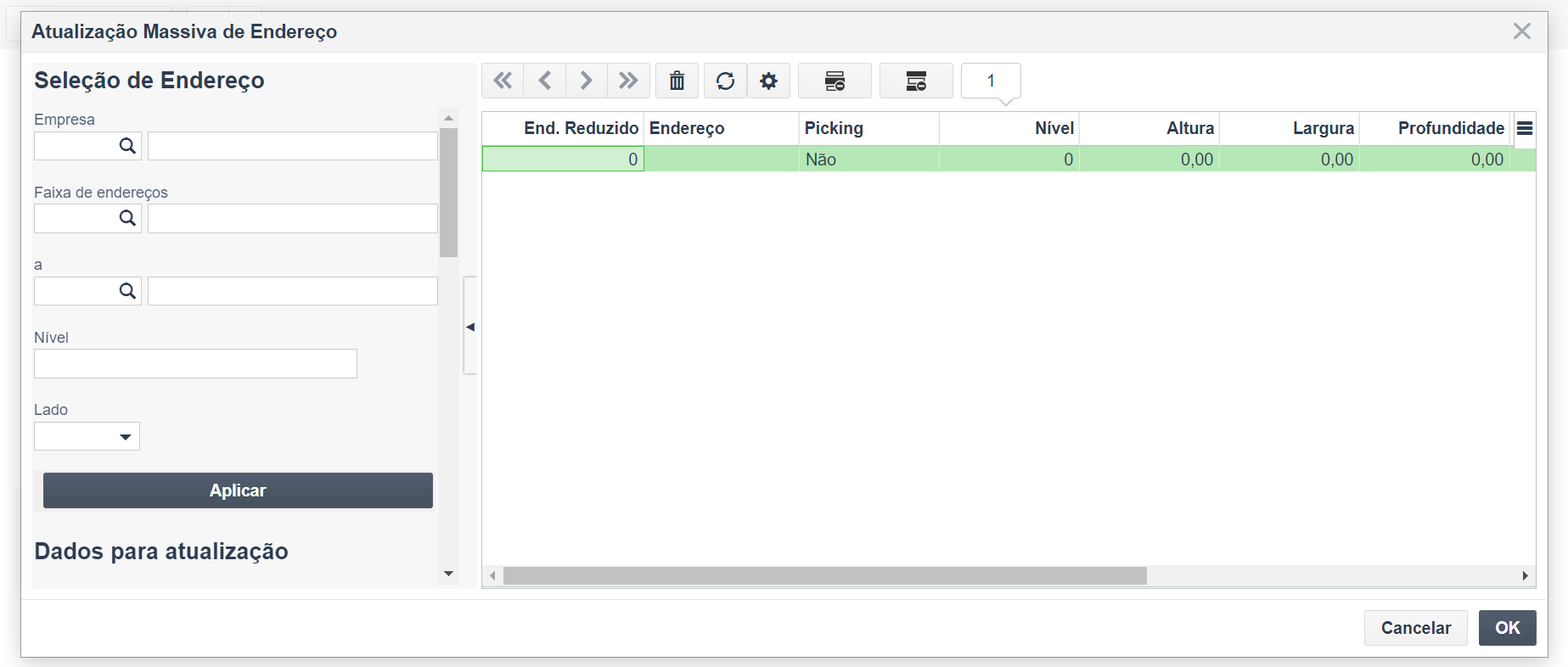This screenshot has height=667, width=1568.
Task: Click left panel scrollbar down arrow
Action: click(x=449, y=575)
